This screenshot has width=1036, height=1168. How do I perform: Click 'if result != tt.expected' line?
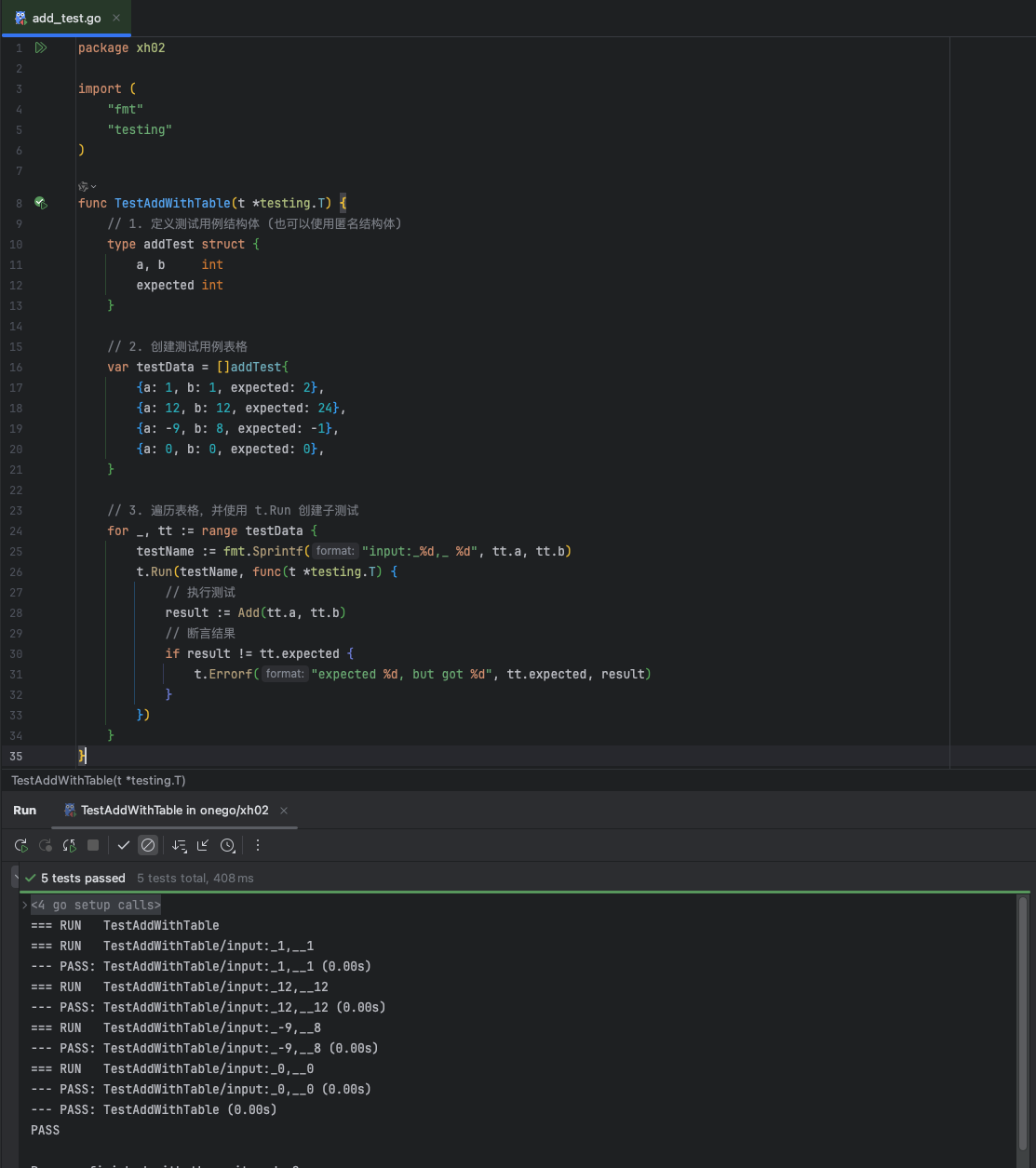[x=260, y=653]
